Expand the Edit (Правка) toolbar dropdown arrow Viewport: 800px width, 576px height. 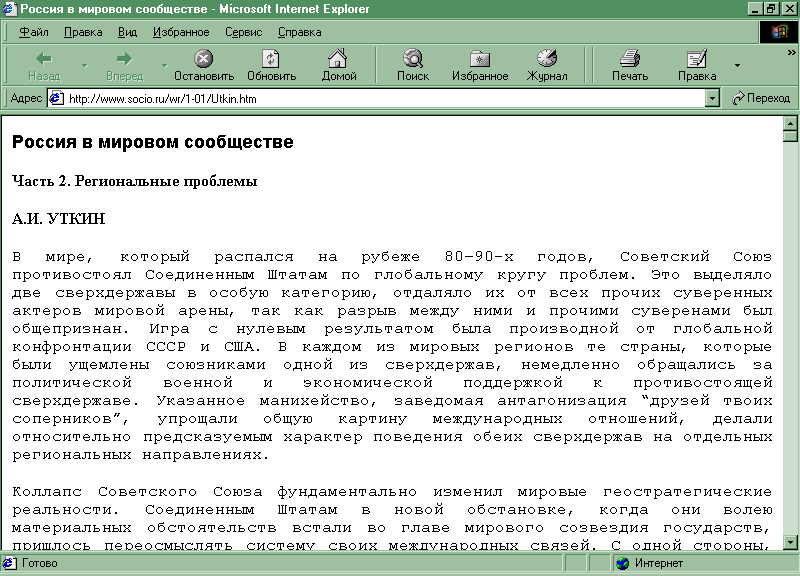(x=737, y=66)
